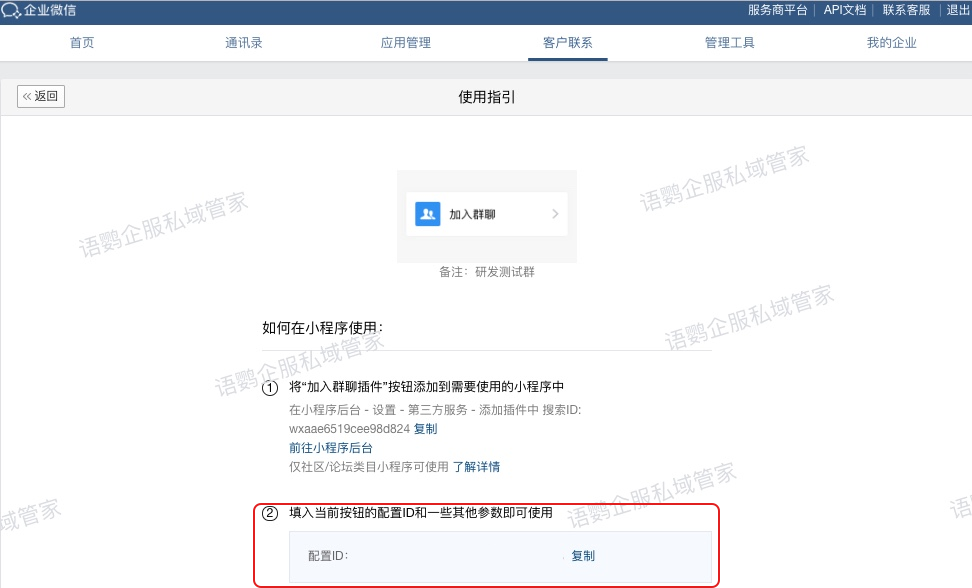Click the 前往小程序后台 link

coord(331,448)
